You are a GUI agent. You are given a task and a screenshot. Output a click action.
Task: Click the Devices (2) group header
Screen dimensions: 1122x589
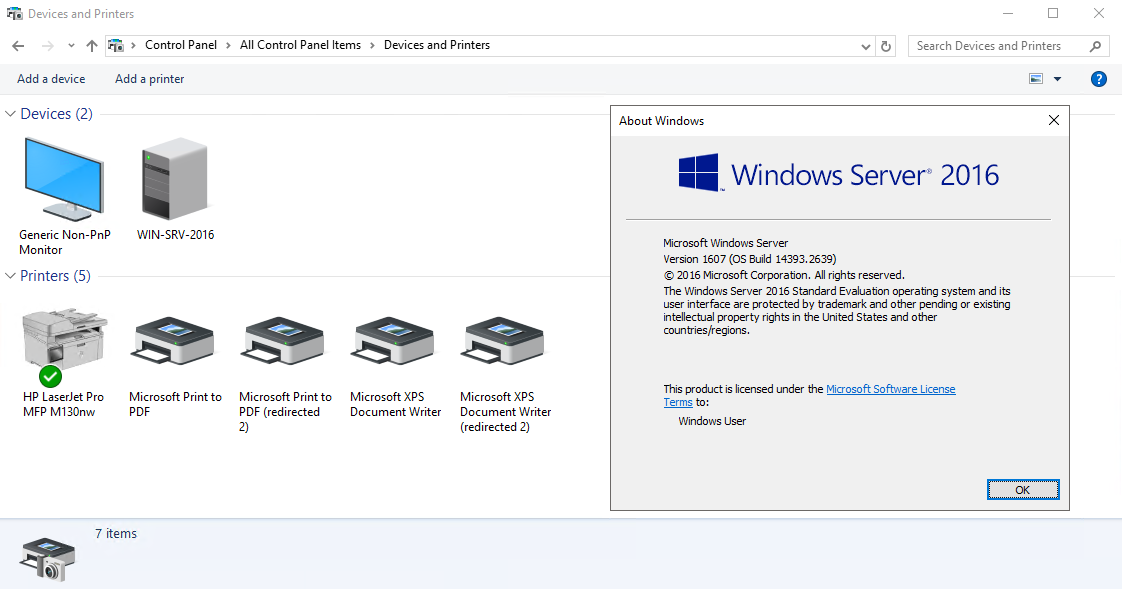[x=57, y=114]
